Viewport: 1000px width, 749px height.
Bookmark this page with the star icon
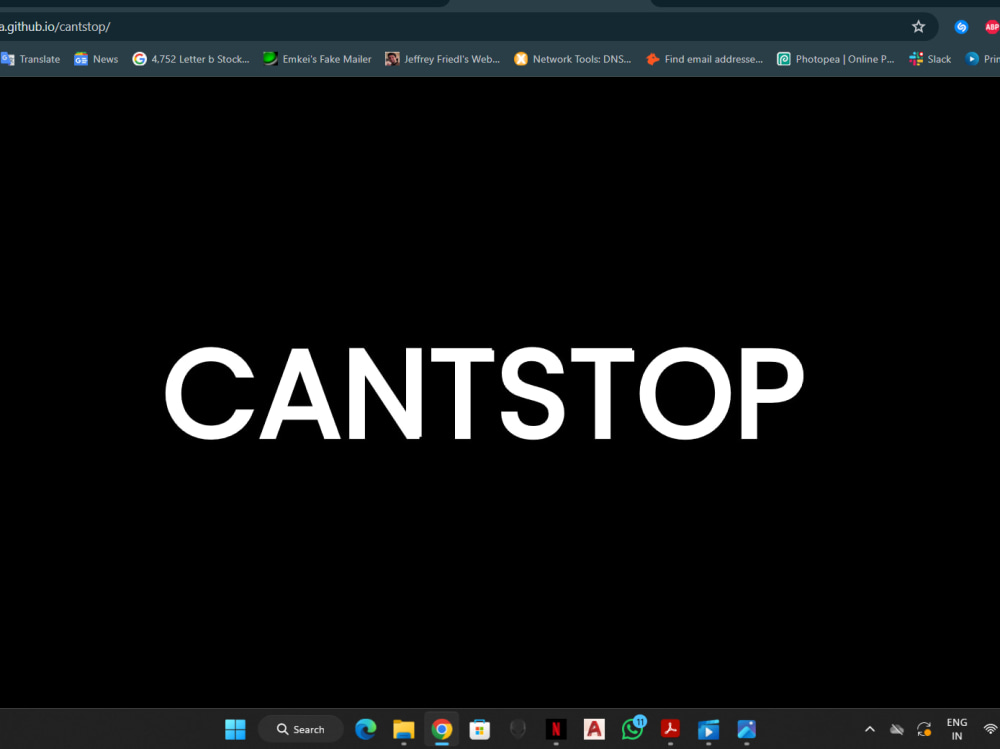(918, 26)
